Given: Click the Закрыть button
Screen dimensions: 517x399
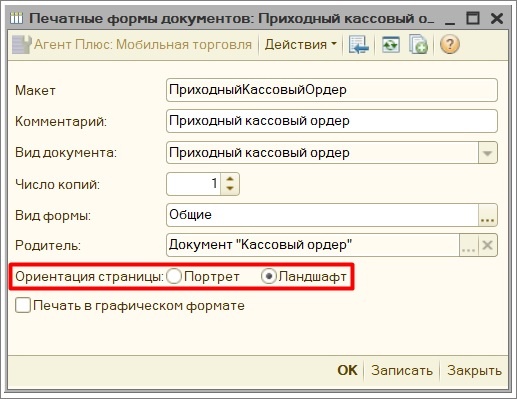Looking at the screenshot, I should tap(474, 370).
